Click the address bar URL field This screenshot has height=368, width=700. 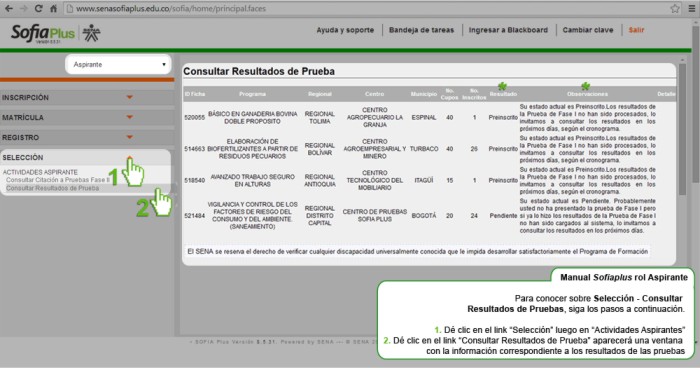(x=366, y=8)
